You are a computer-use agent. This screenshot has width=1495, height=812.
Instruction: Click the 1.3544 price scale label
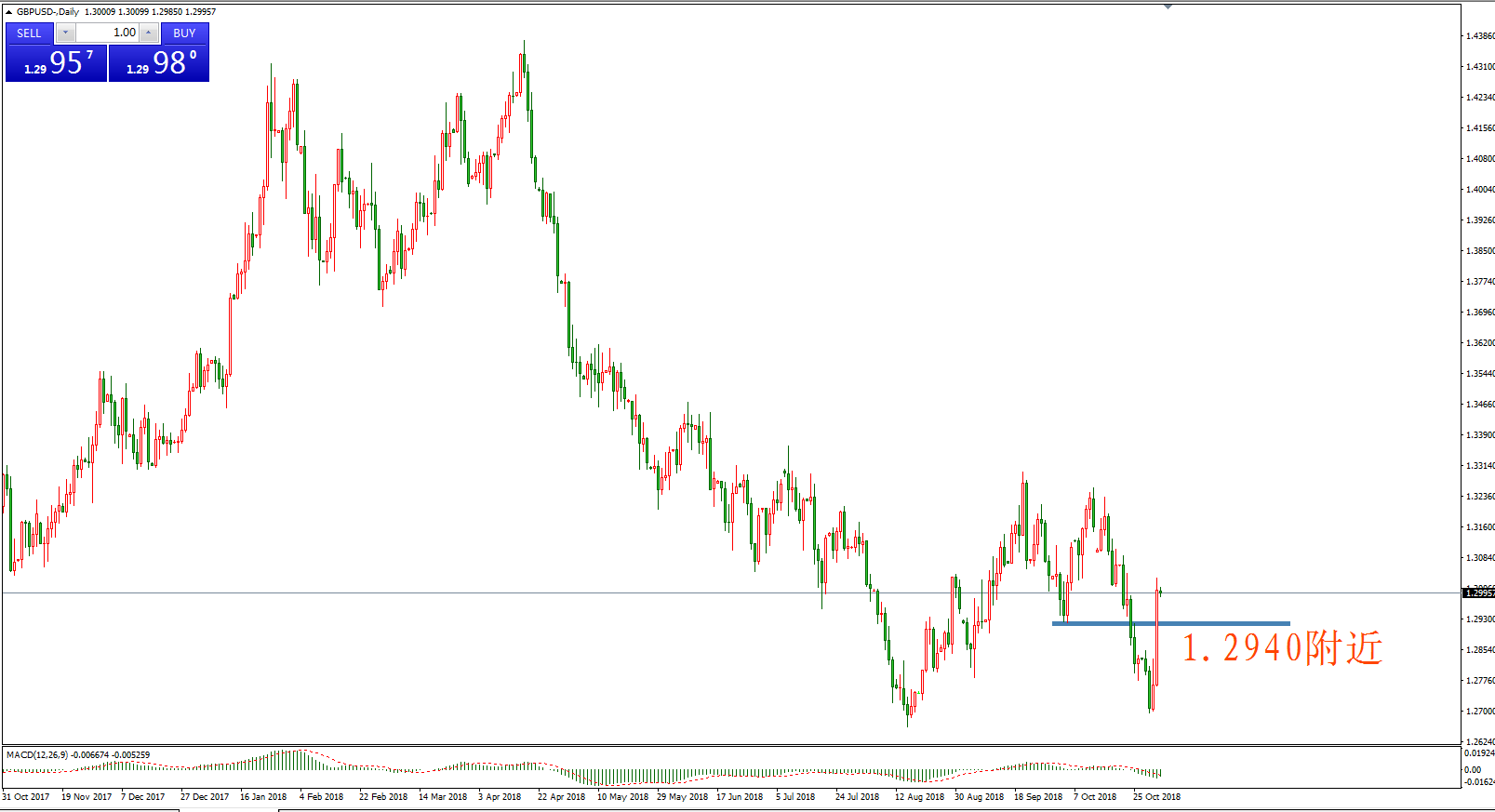click(1480, 374)
